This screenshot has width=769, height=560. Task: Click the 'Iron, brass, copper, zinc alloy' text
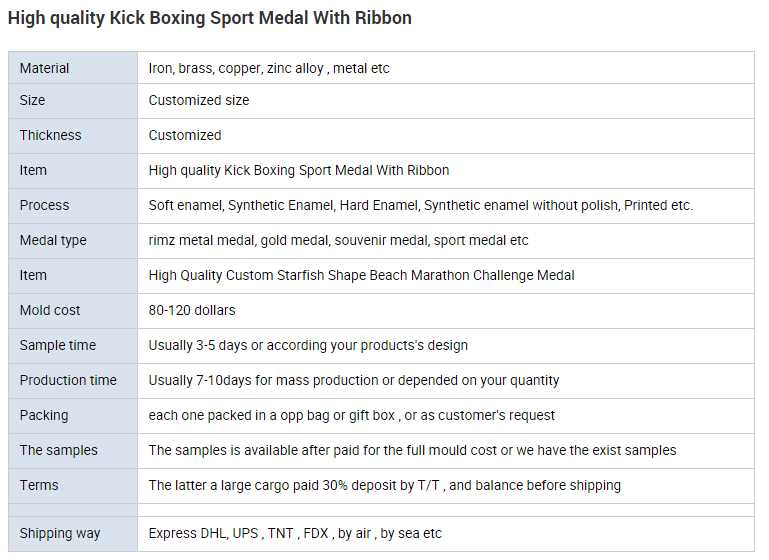[x=269, y=69]
